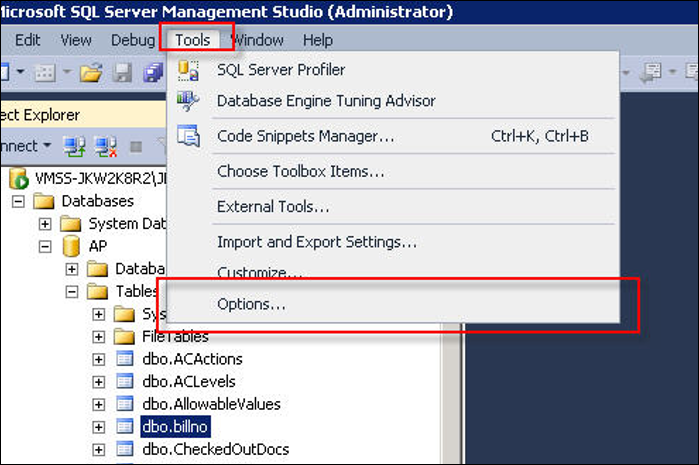Expand the System Tables folder node

tap(99, 314)
